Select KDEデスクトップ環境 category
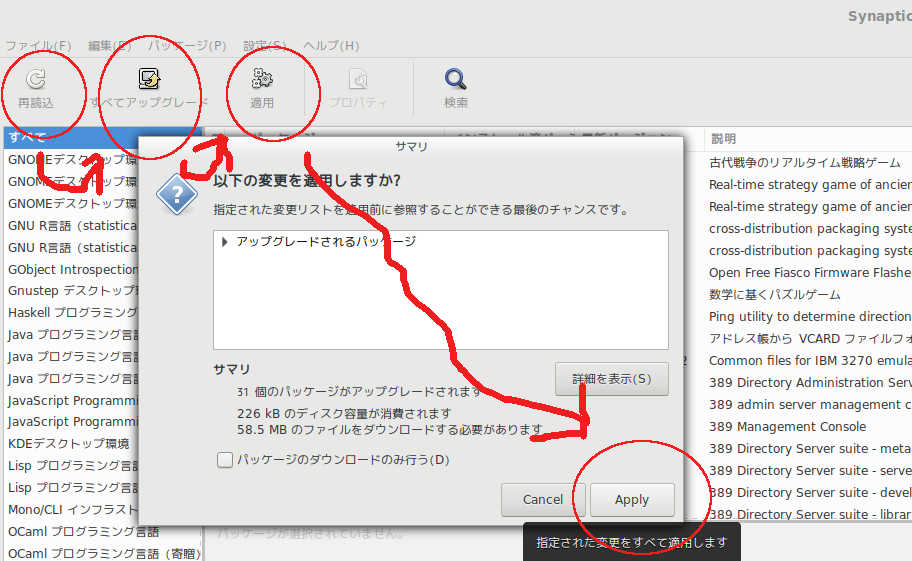This screenshot has width=912, height=561. pos(71,444)
